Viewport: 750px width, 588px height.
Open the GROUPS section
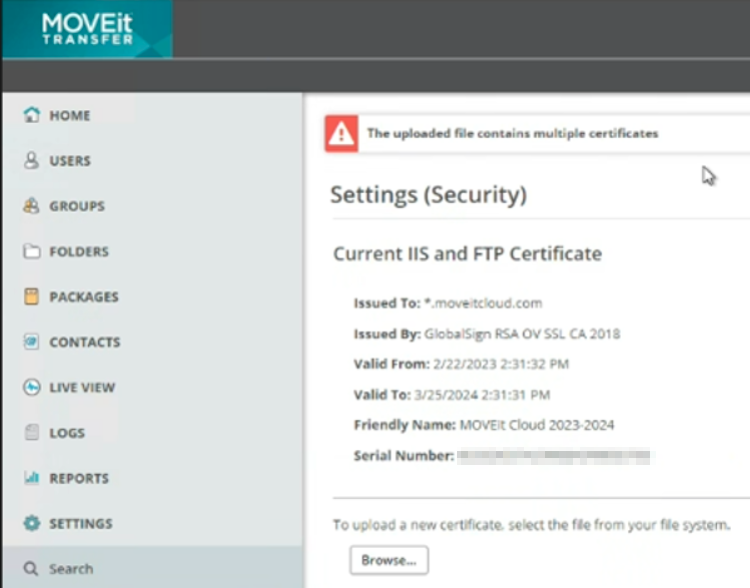tap(77, 206)
